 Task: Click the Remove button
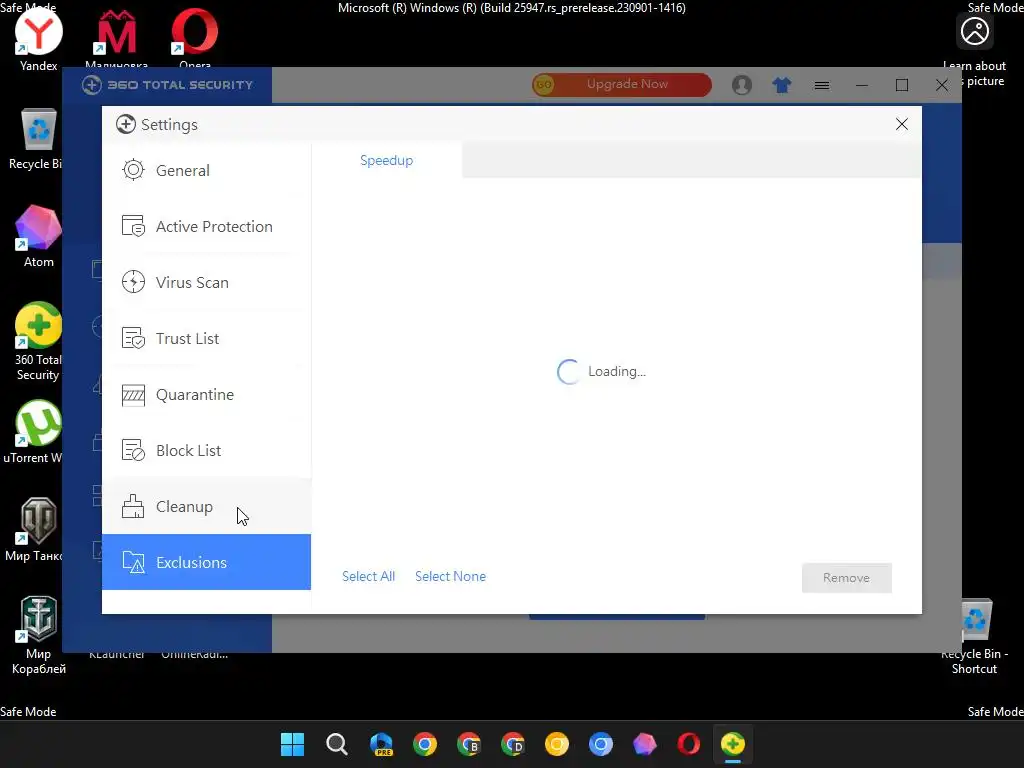(846, 578)
